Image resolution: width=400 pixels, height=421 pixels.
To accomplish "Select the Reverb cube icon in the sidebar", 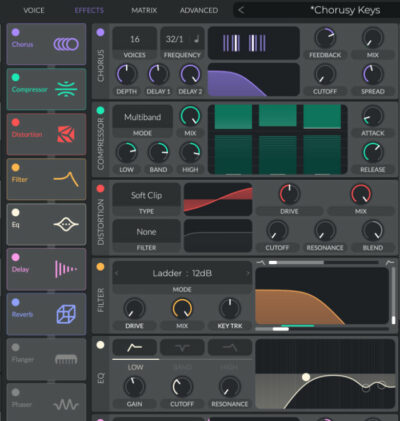I will point(66,314).
